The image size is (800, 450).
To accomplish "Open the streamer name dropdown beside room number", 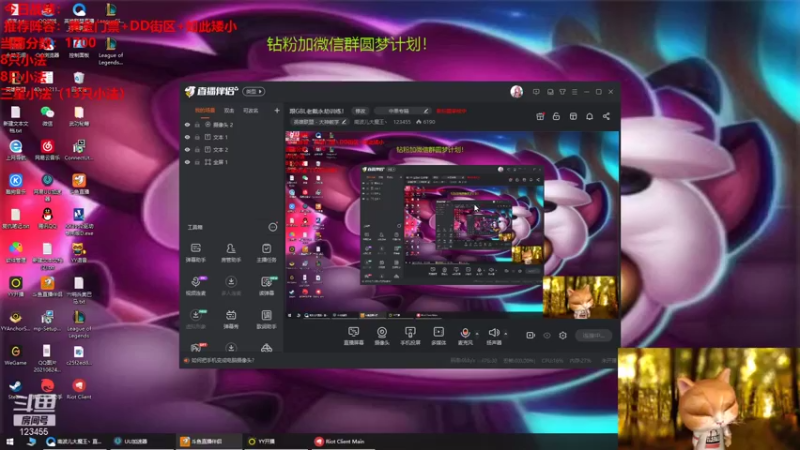I will [370, 122].
